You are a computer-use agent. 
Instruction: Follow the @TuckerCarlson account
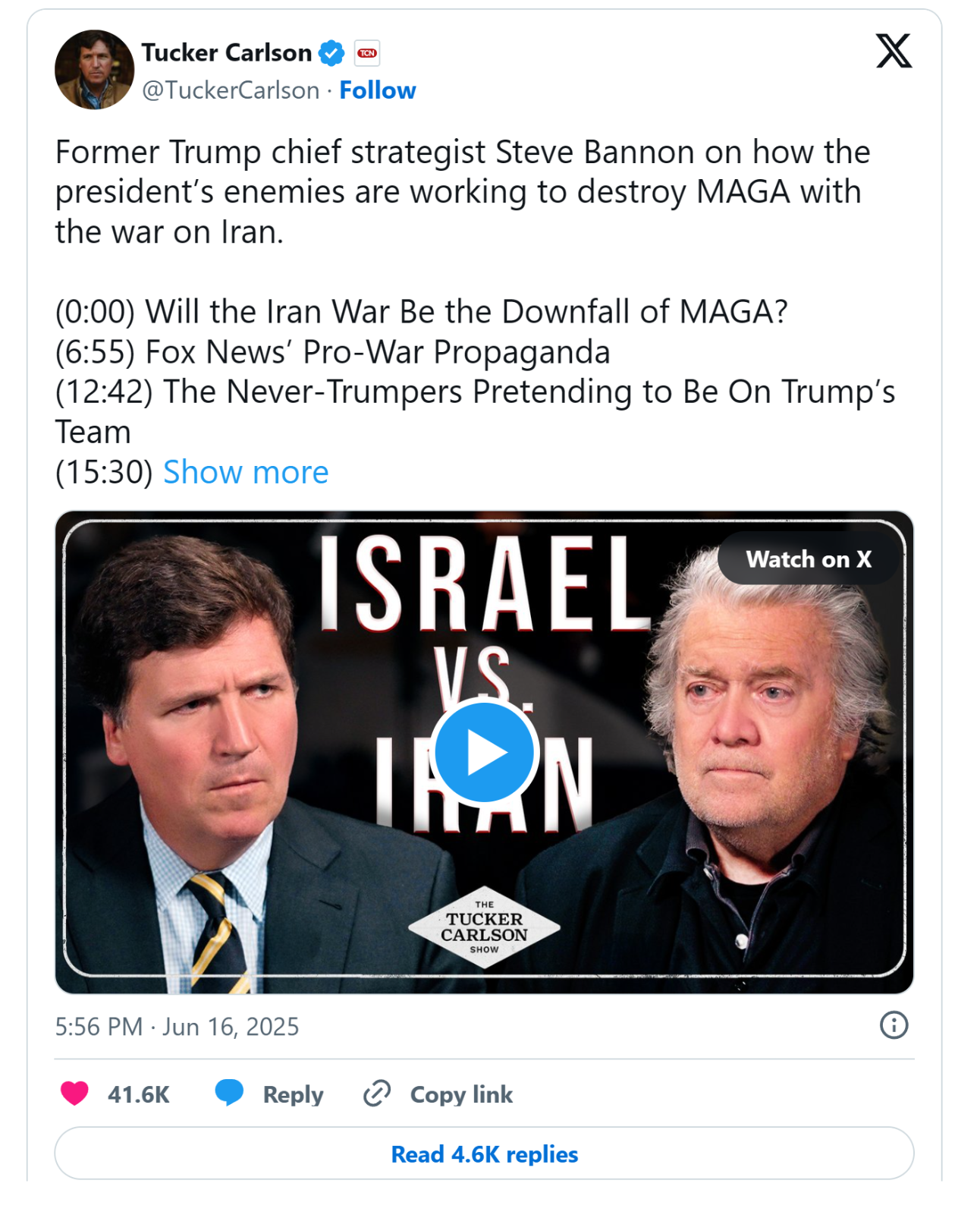[377, 90]
